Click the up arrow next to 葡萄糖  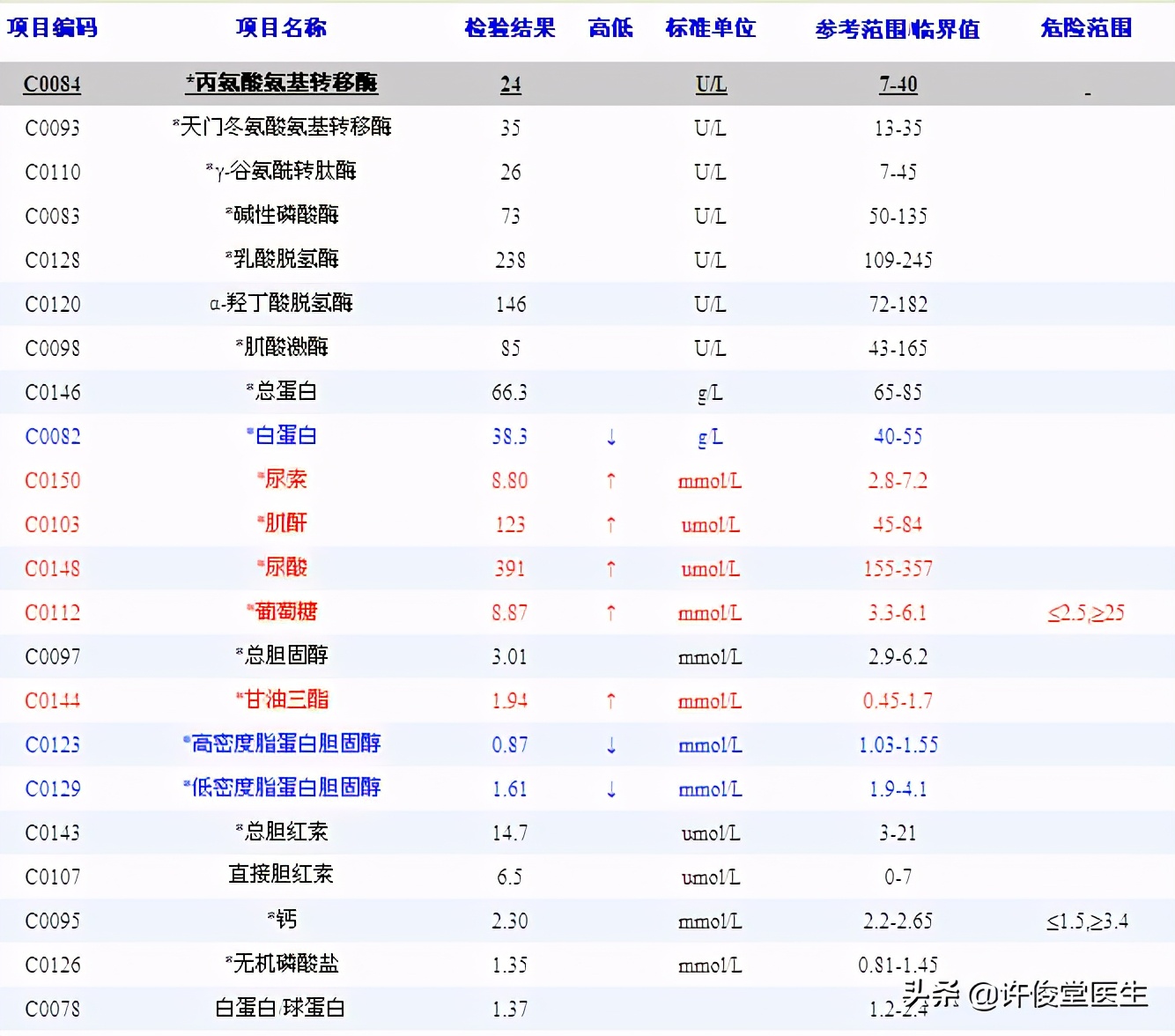[610, 612]
